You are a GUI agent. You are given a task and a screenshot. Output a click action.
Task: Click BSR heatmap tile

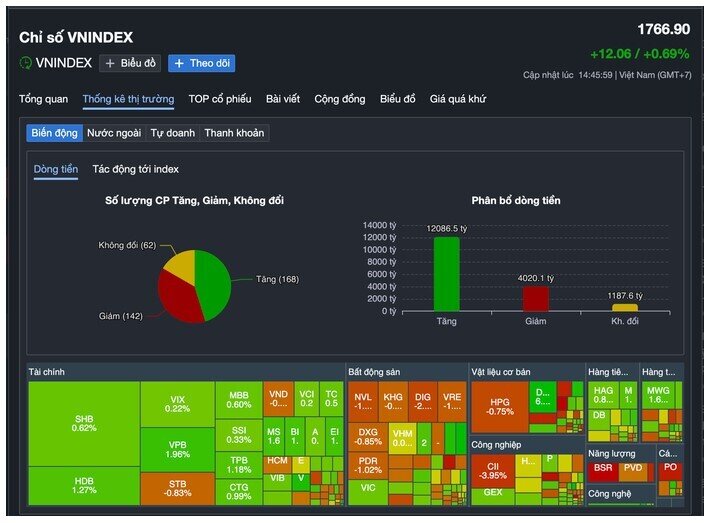pos(603,471)
